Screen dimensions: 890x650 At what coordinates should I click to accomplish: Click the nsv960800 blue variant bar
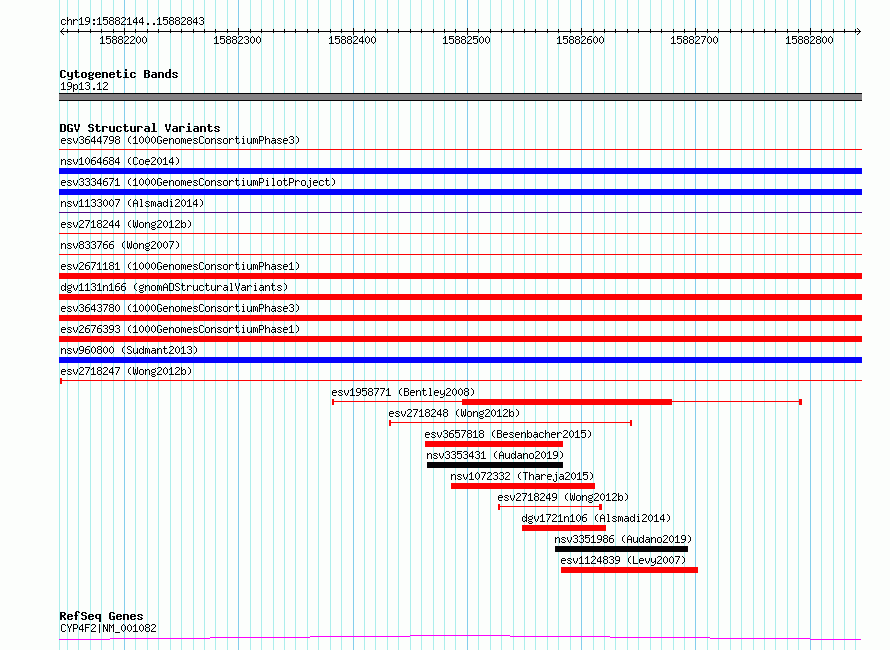460,360
